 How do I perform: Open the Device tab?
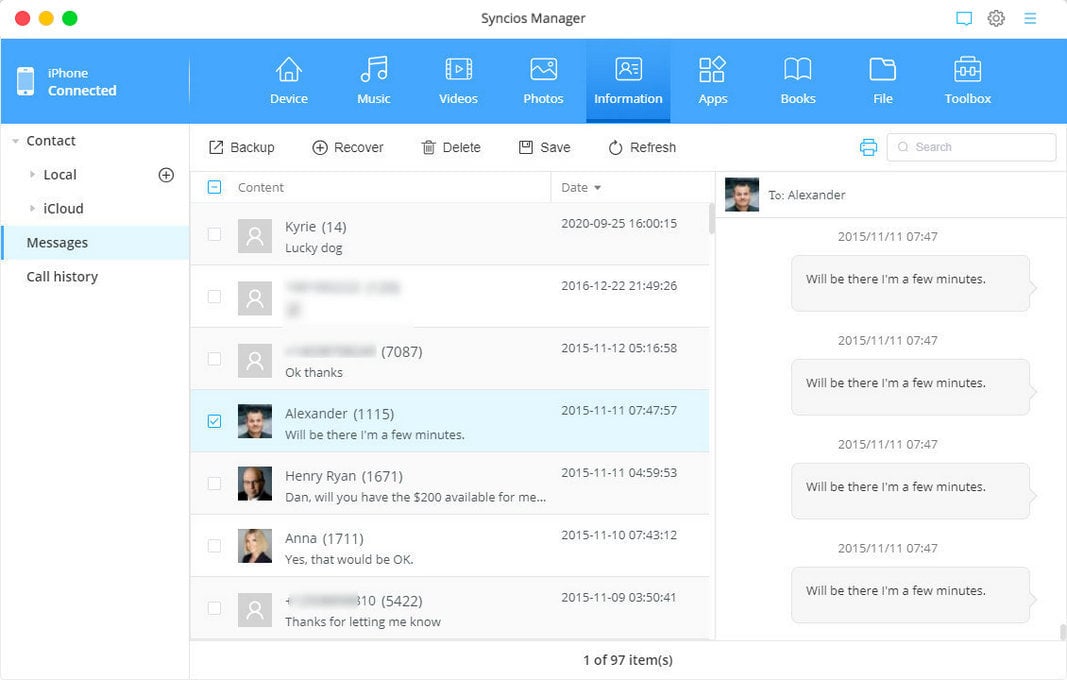click(x=289, y=81)
